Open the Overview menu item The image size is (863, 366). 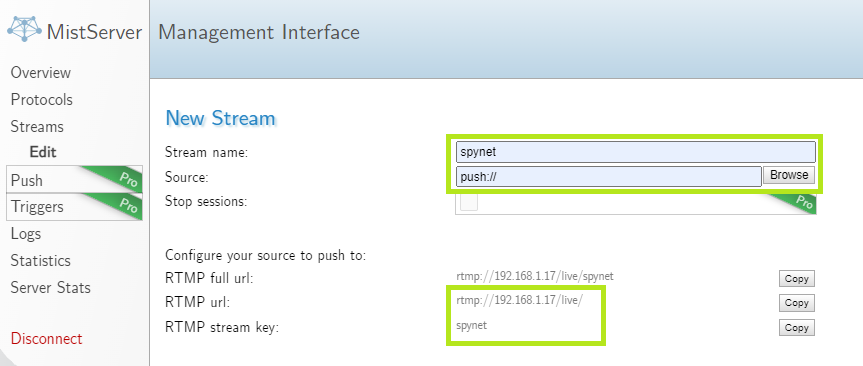tap(41, 73)
